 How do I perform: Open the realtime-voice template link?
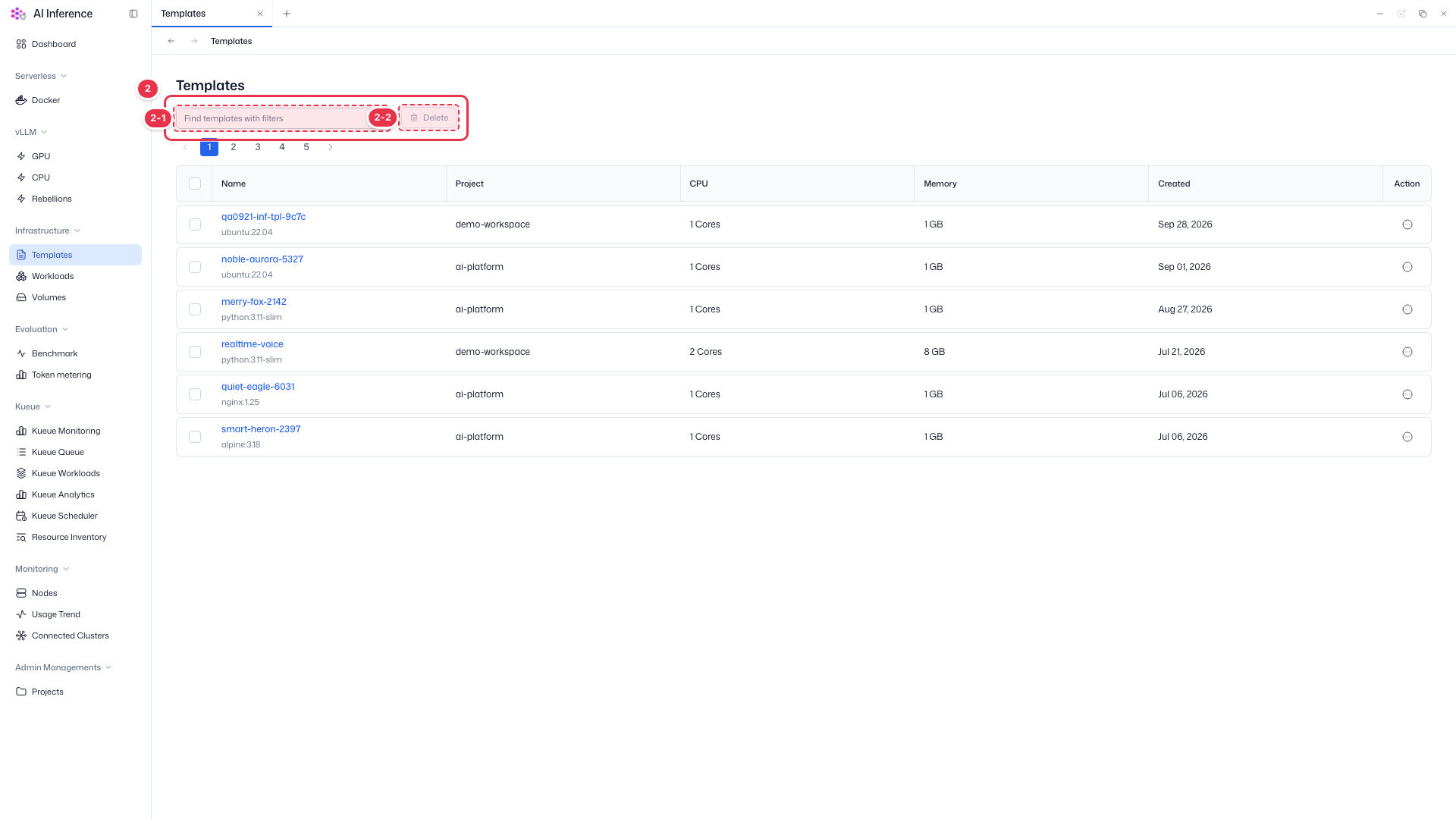252,344
